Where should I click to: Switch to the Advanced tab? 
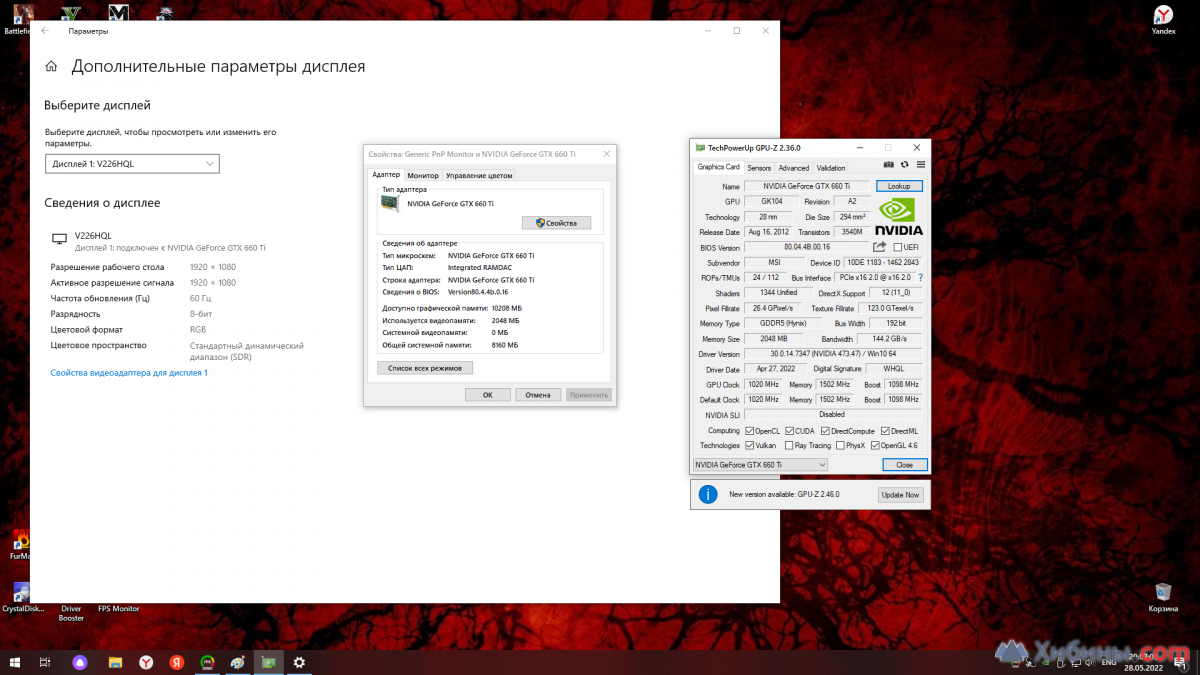pyautogui.click(x=793, y=168)
